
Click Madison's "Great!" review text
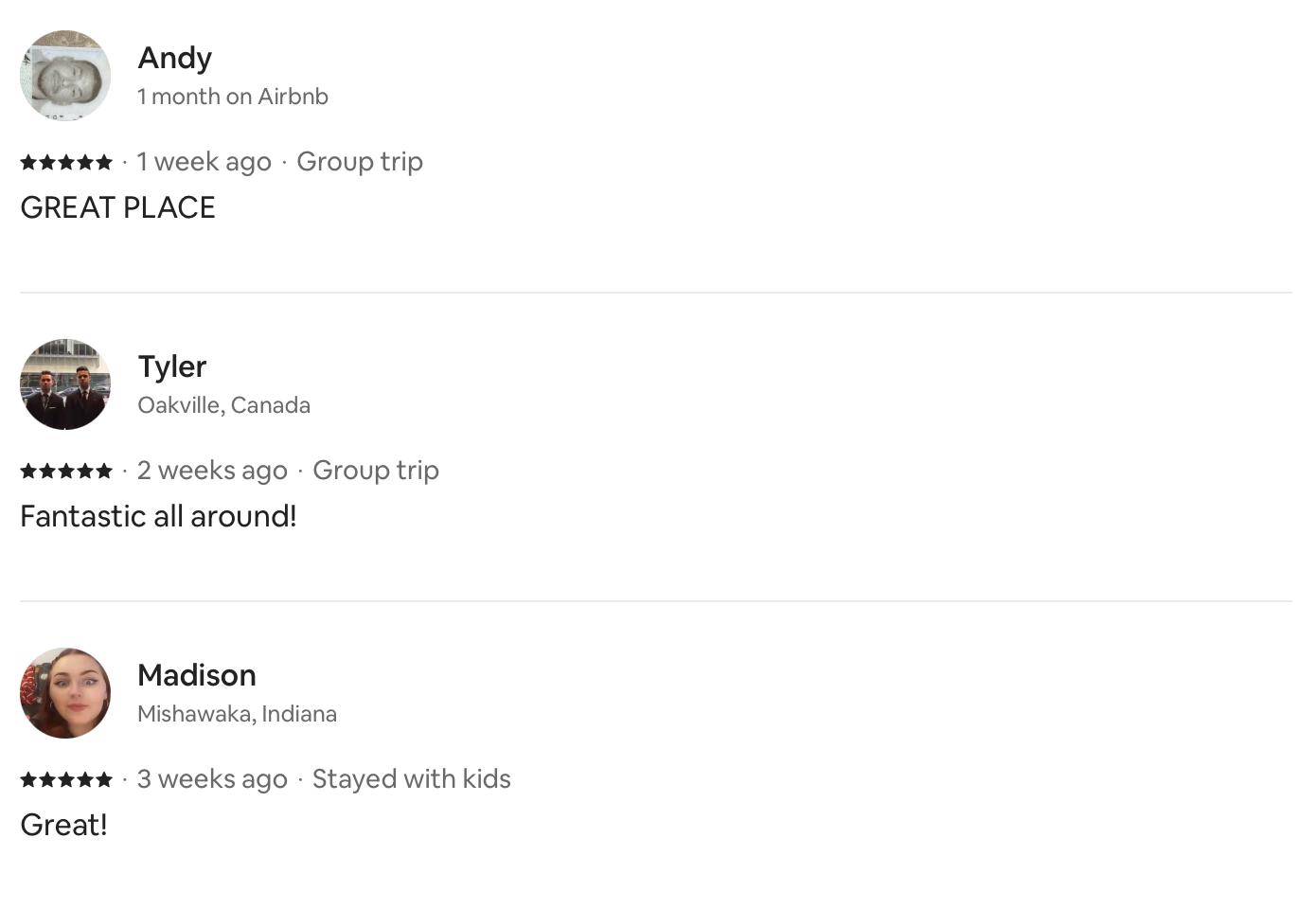pos(63,825)
